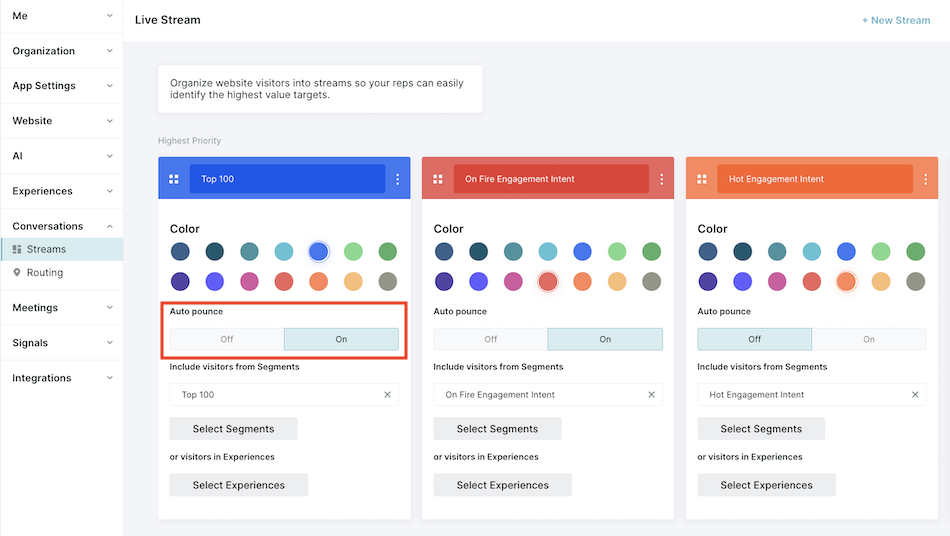Click the drag handle grid icon on Top 100 stream

[174, 179]
